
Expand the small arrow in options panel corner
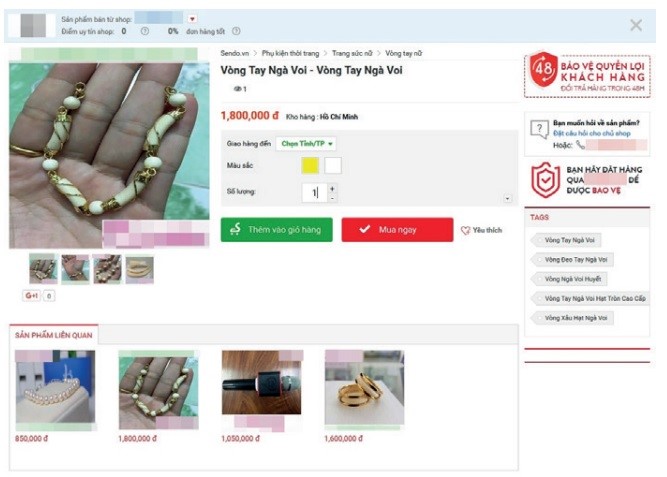(507, 198)
